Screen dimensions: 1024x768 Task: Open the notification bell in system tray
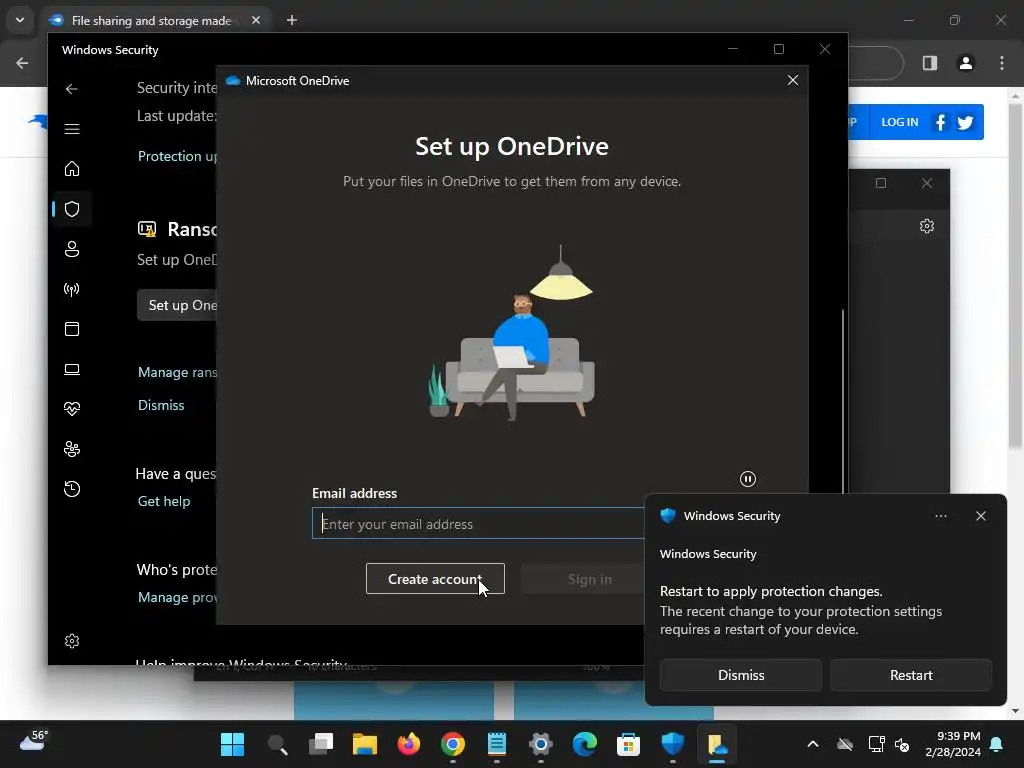997,744
